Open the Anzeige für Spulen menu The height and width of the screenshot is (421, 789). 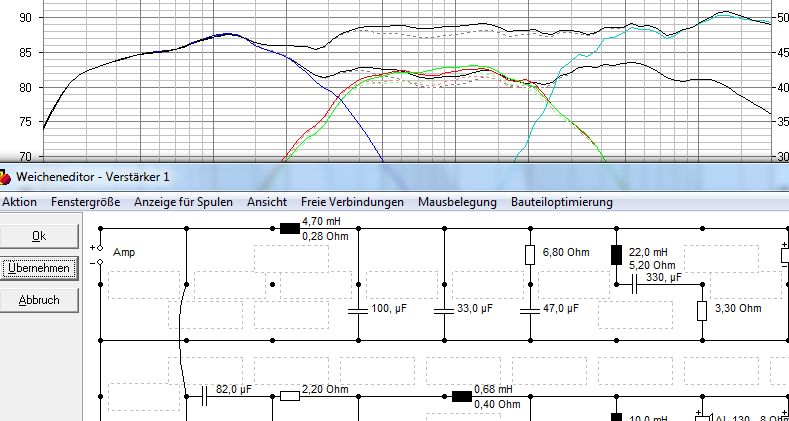click(x=183, y=202)
